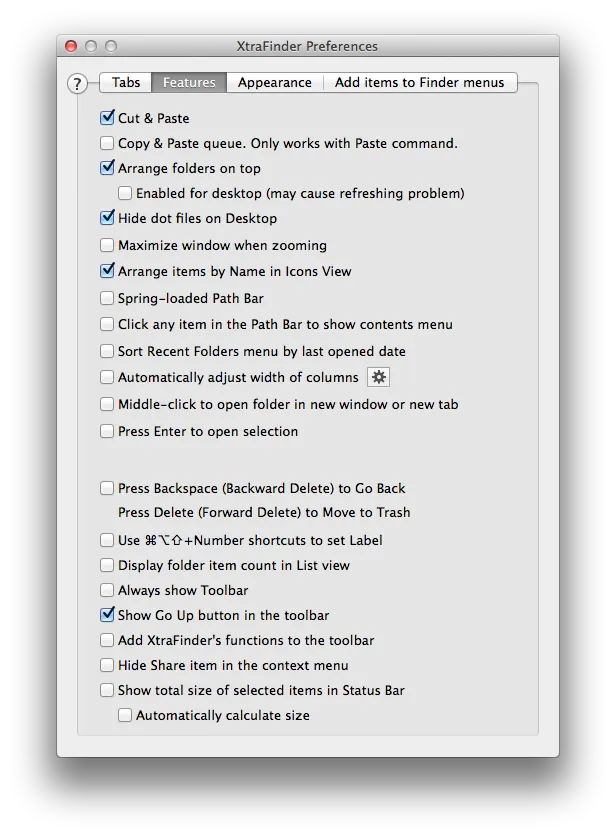Turn on Always show Toolbar

pos(108,590)
